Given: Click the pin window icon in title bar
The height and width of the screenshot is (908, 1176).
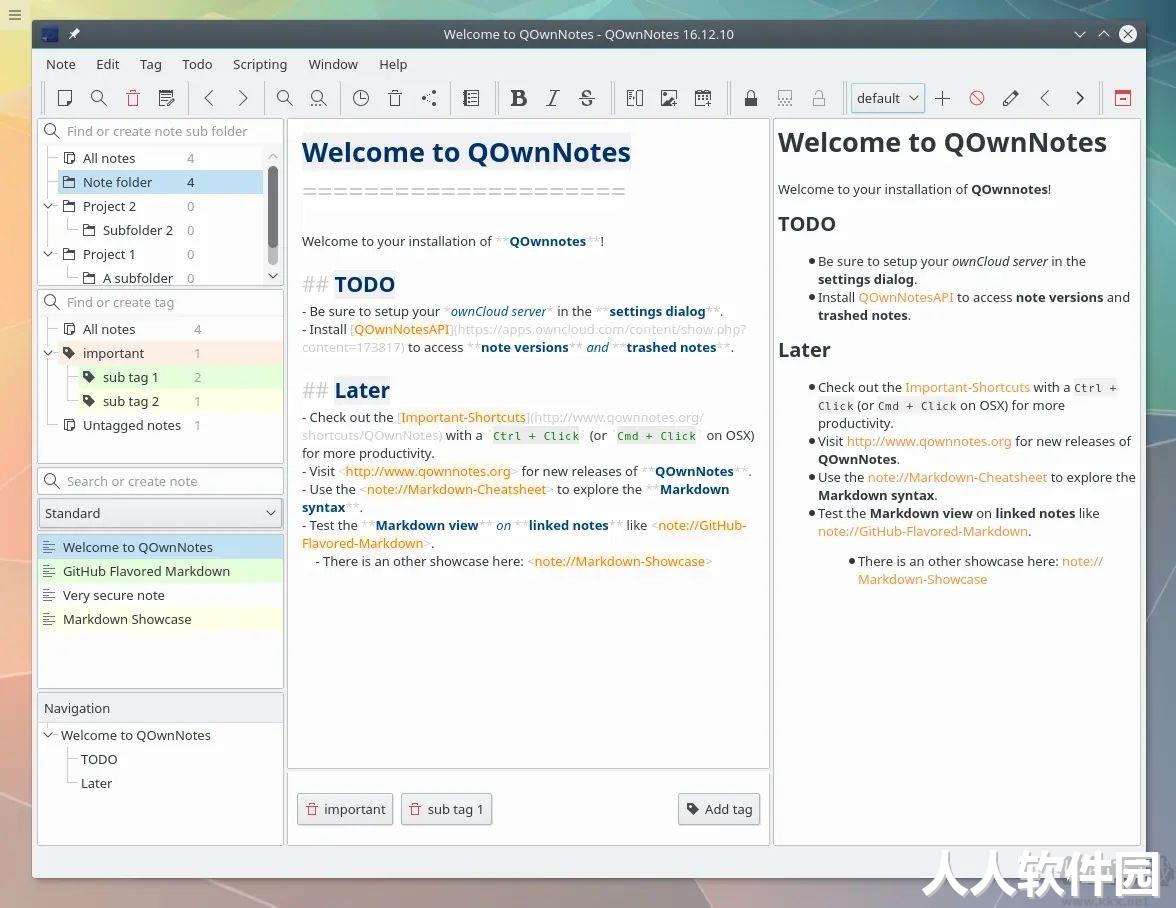Looking at the screenshot, I should tap(74, 34).
